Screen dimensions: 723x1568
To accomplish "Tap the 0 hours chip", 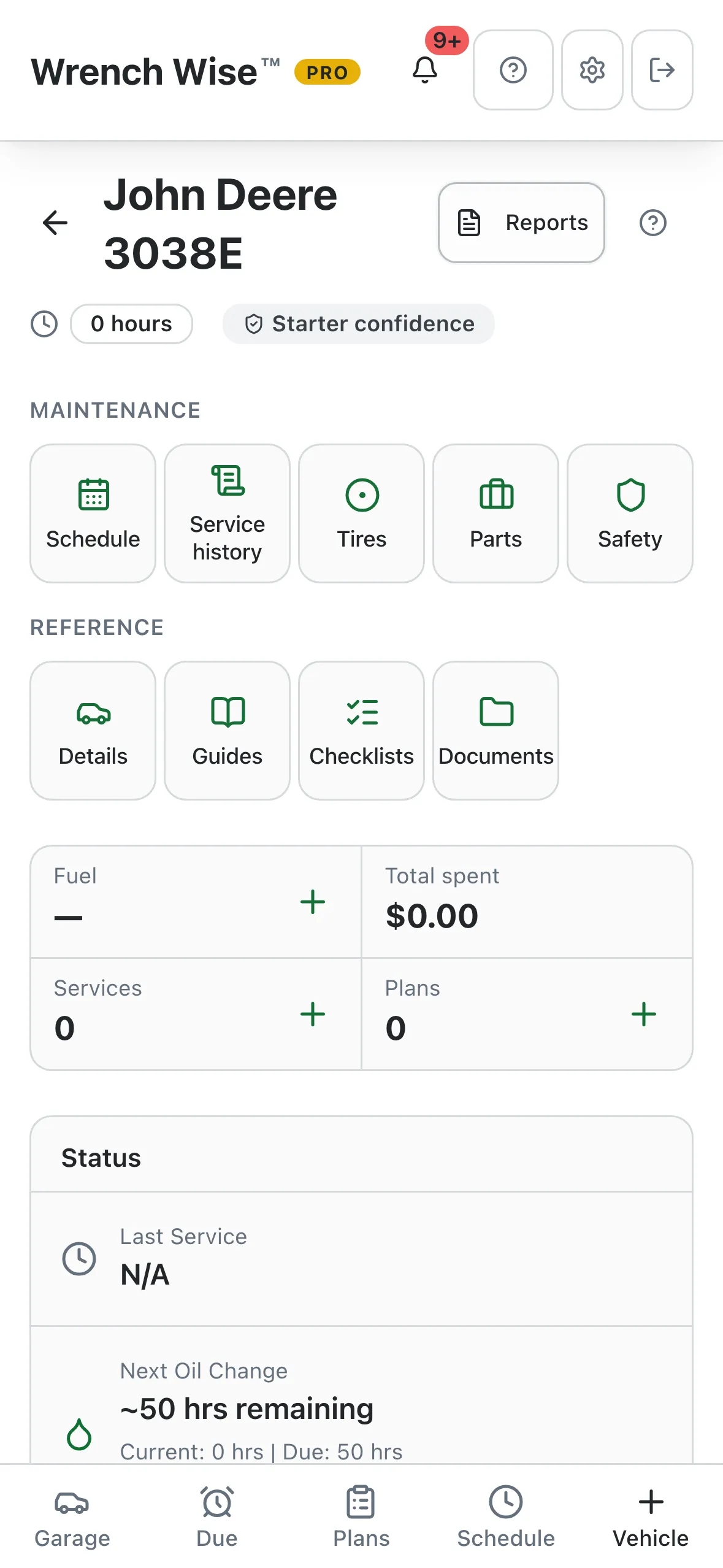I will pyautogui.click(x=131, y=324).
